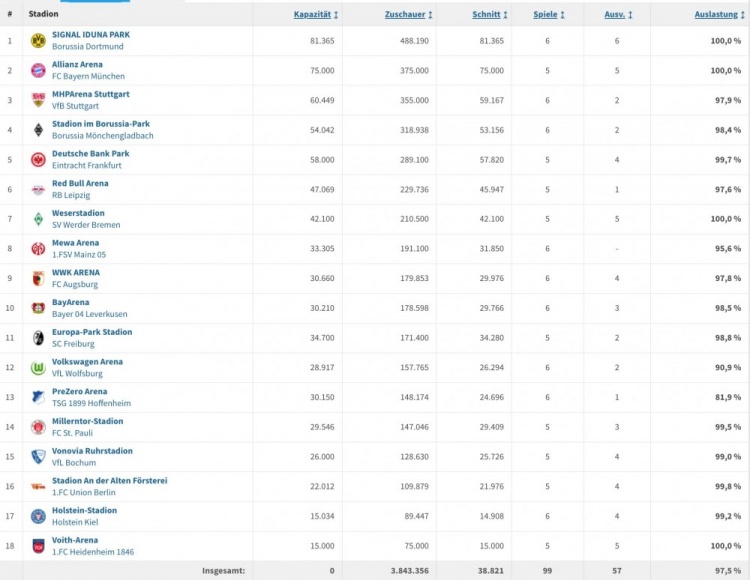
Task: Open Borussia Mönchengladbach club link
Action: click(102, 136)
